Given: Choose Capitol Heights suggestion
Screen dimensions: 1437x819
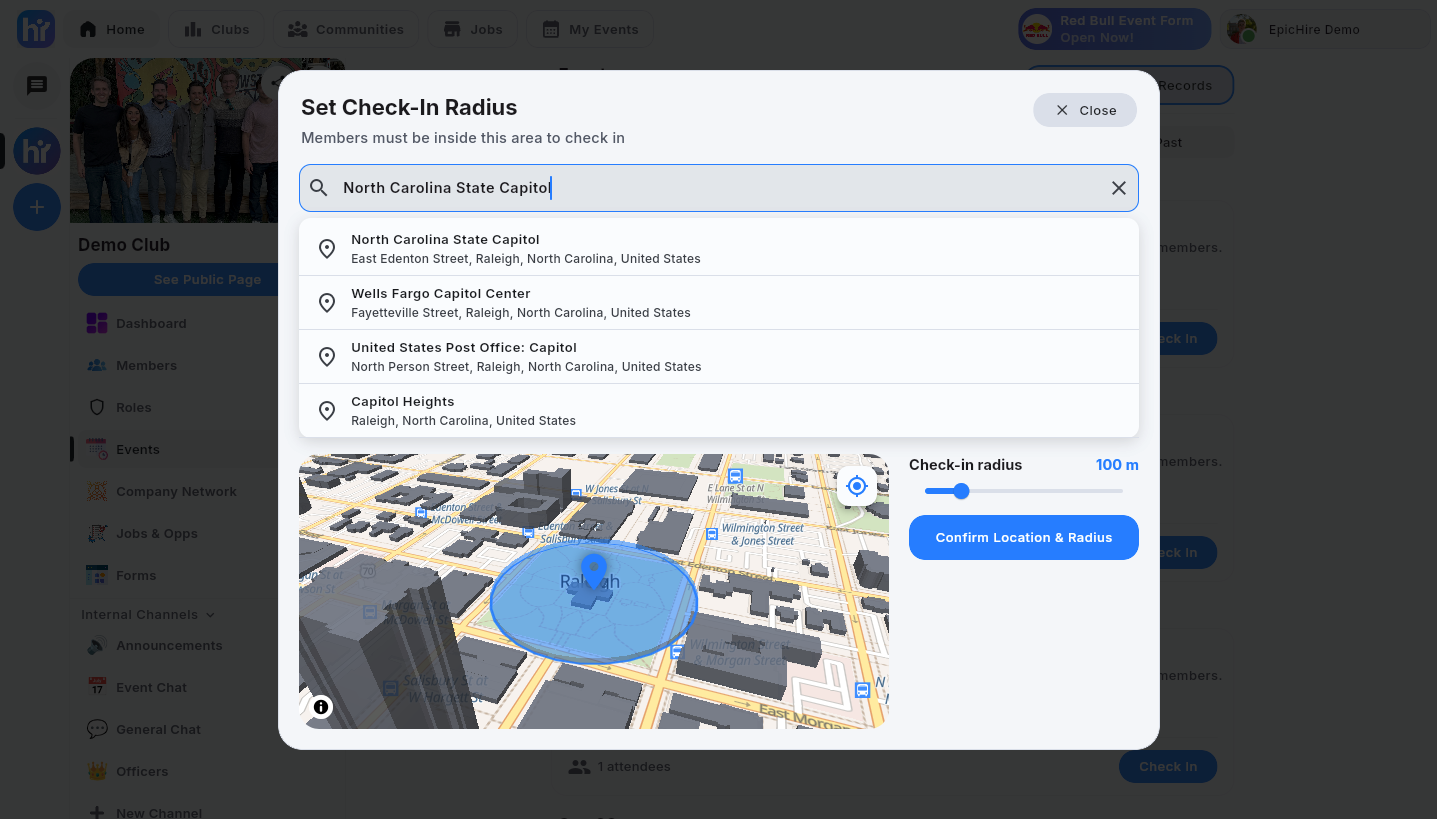Looking at the screenshot, I should pos(719,411).
